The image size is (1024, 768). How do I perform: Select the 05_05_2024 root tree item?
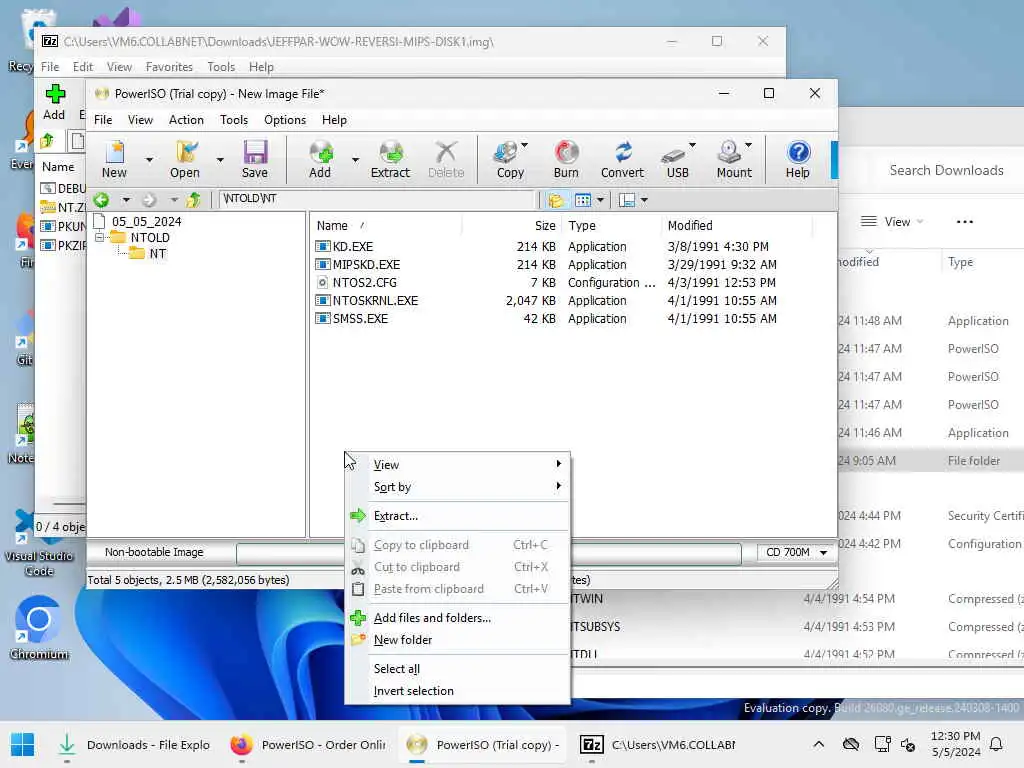click(x=146, y=221)
